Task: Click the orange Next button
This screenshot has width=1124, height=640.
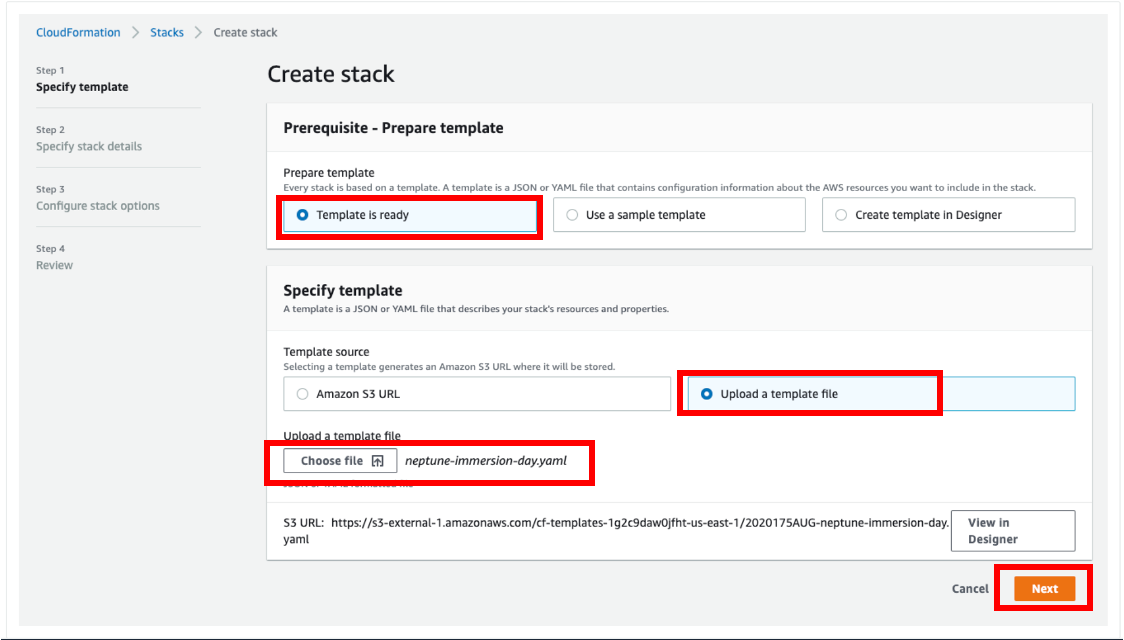Action: click(1044, 589)
